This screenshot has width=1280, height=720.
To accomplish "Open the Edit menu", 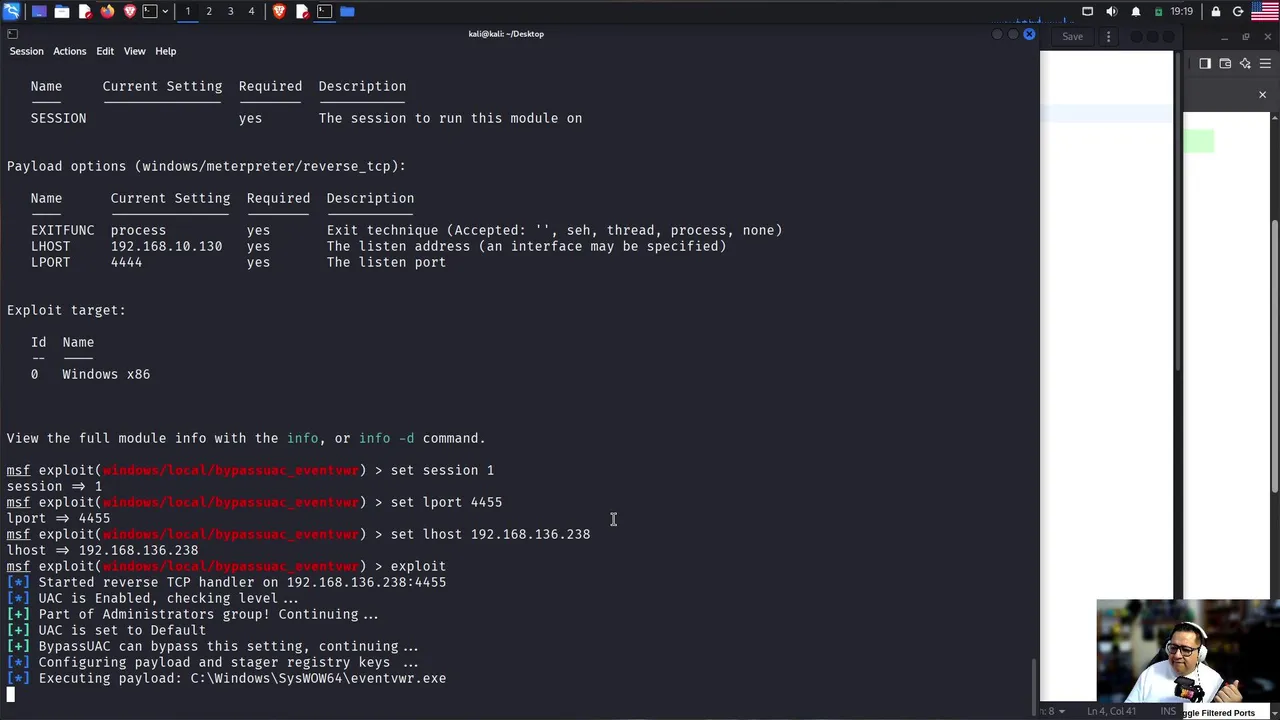I will [x=105, y=51].
